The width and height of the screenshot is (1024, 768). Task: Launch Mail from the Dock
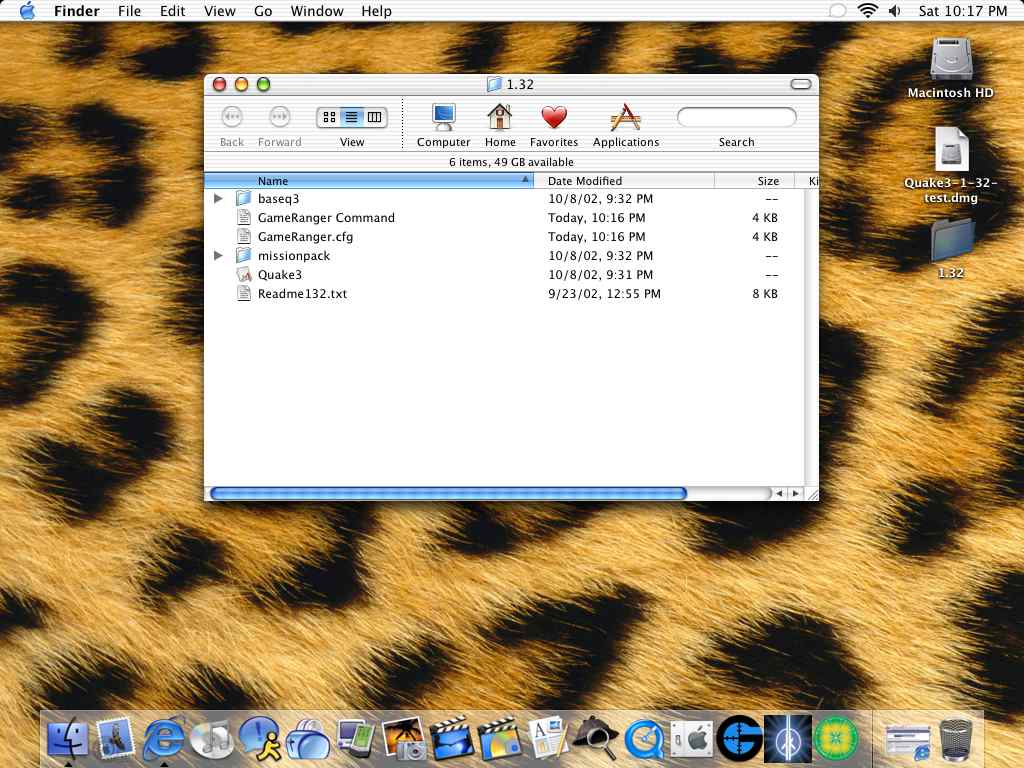[x=116, y=739]
